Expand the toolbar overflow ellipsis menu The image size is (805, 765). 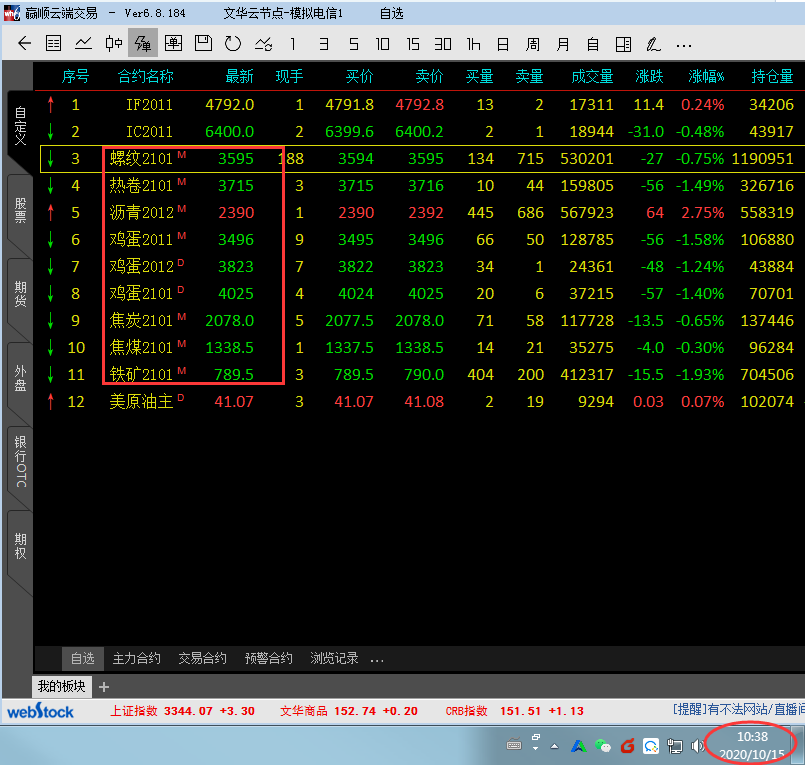(x=684, y=44)
